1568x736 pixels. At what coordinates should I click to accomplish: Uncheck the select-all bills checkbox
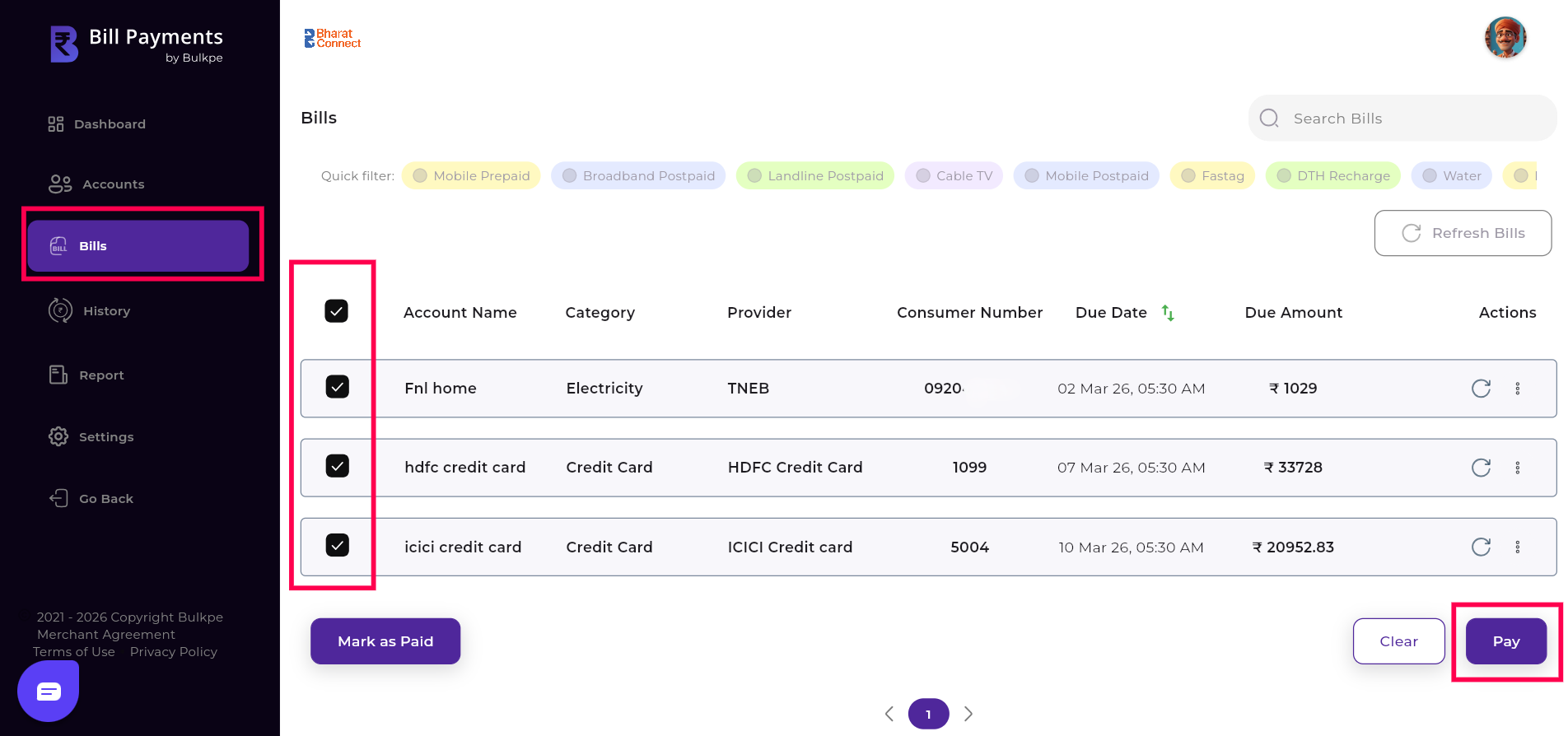(336, 311)
